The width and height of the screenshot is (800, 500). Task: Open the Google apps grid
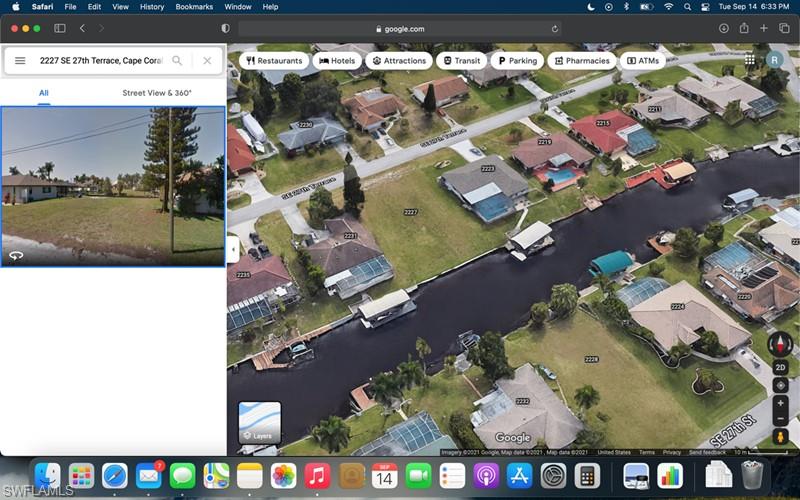(x=750, y=60)
